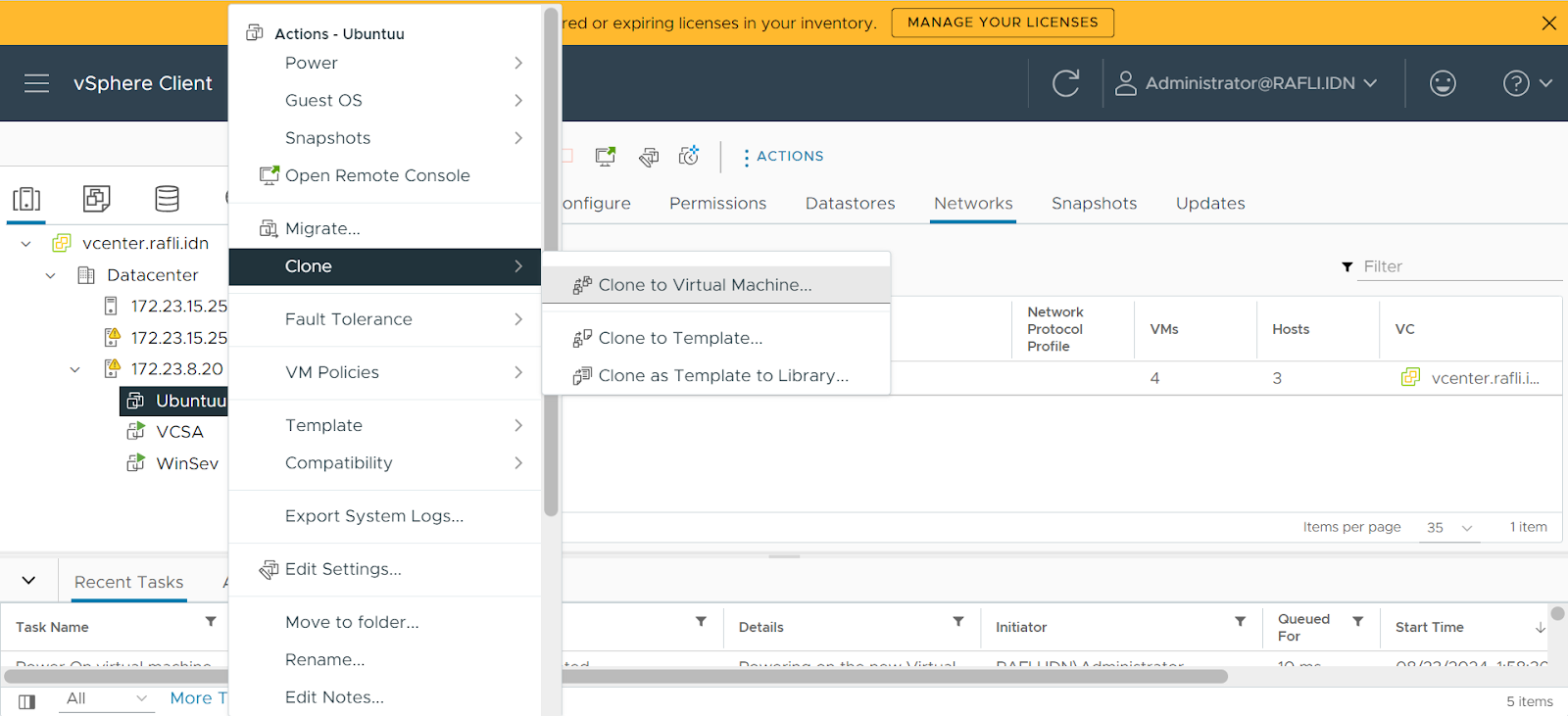Viewport: 1568px width, 716px height.
Task: Switch to the Snapshots tab
Action: 1094,203
